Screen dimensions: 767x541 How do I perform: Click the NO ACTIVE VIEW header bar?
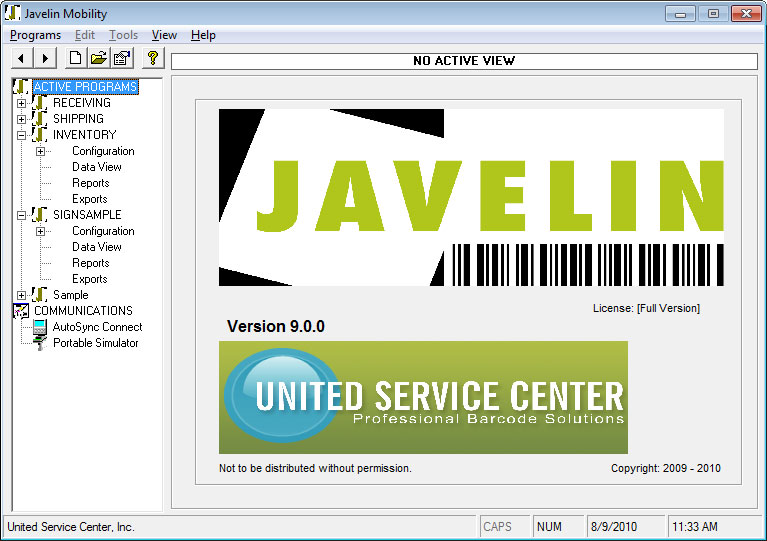(x=464, y=61)
